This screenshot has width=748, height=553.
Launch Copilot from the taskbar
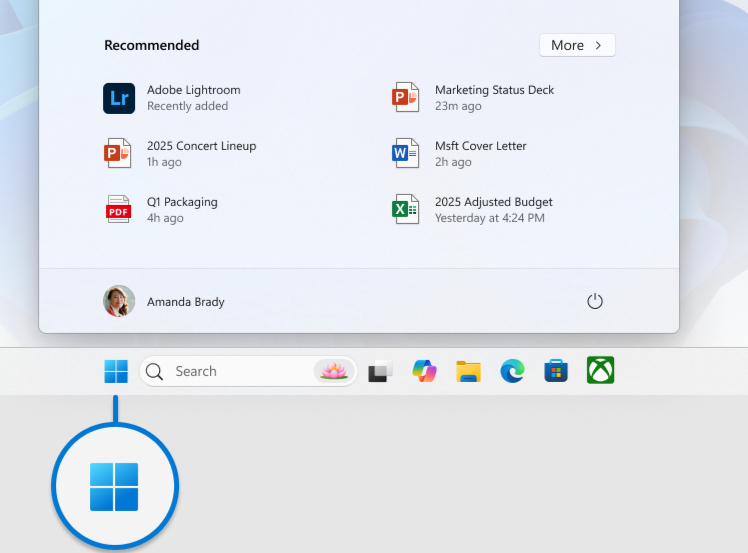click(x=424, y=371)
